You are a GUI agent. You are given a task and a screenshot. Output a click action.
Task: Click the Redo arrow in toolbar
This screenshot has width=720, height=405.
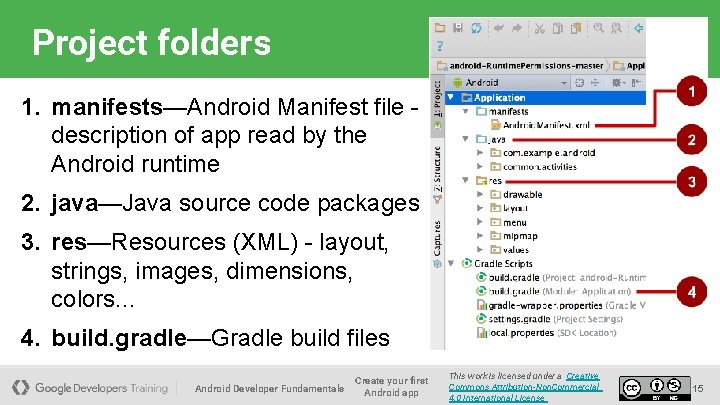517,28
